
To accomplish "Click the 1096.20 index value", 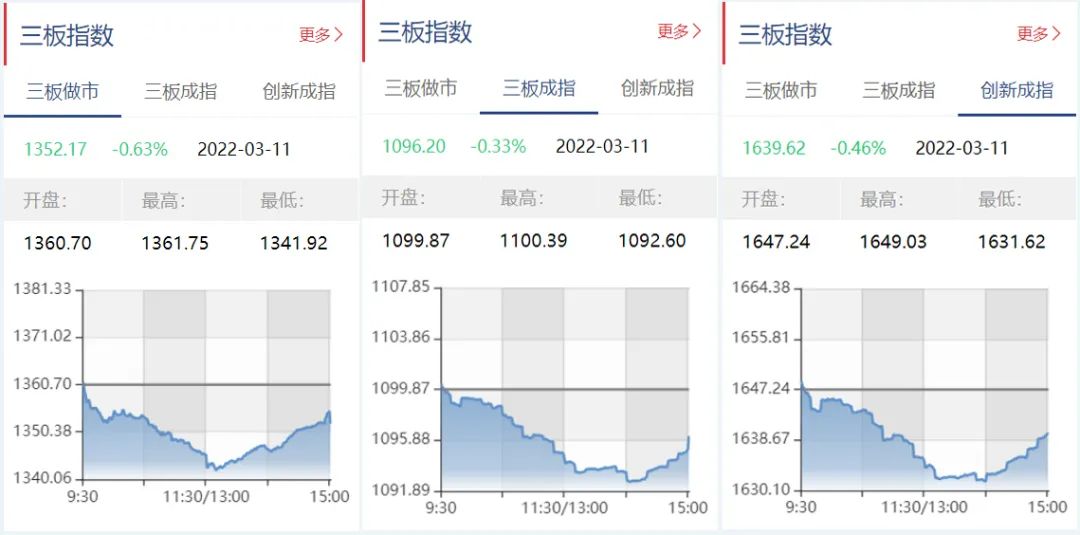I will pyautogui.click(x=414, y=146).
